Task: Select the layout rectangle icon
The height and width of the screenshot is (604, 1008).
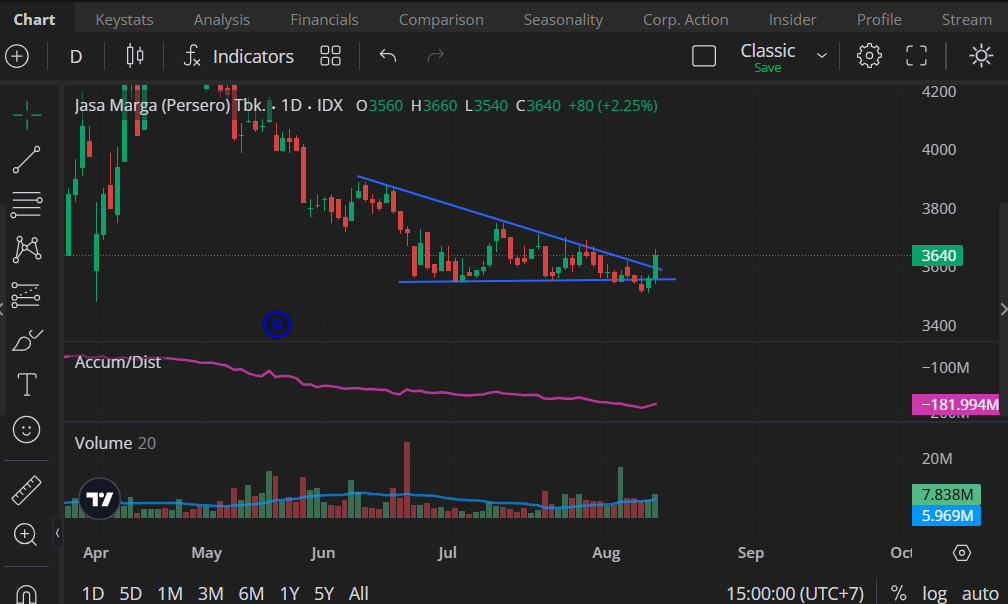Action: click(704, 56)
